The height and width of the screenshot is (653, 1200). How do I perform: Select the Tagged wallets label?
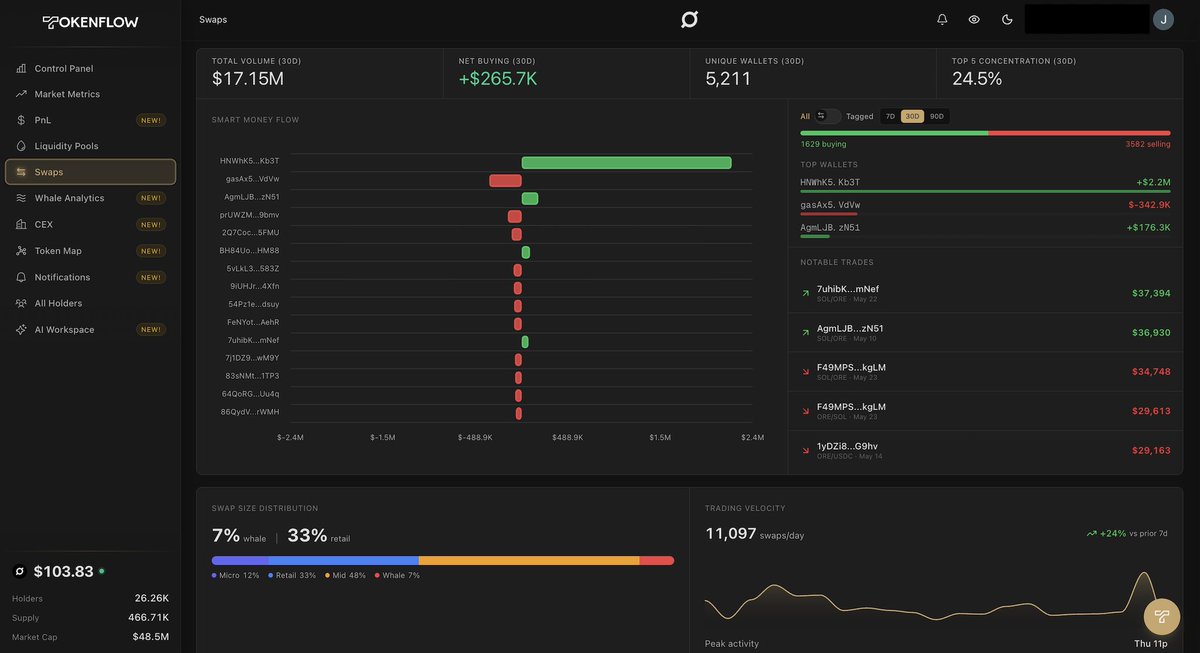[860, 116]
